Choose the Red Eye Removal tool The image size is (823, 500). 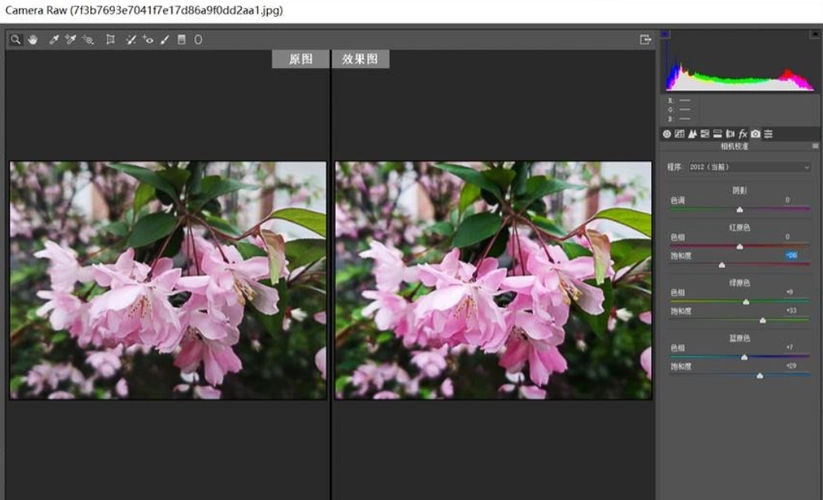pyautogui.click(x=148, y=39)
